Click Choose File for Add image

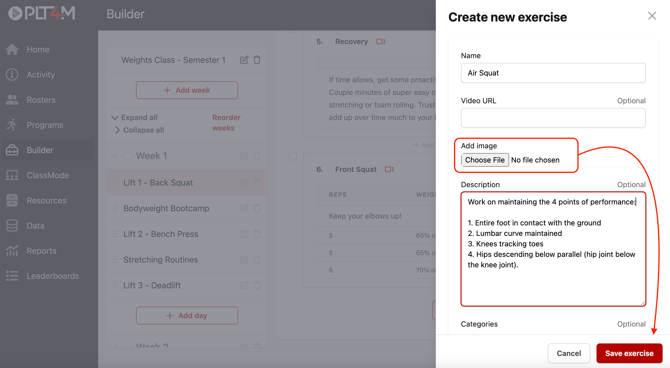[485, 160]
